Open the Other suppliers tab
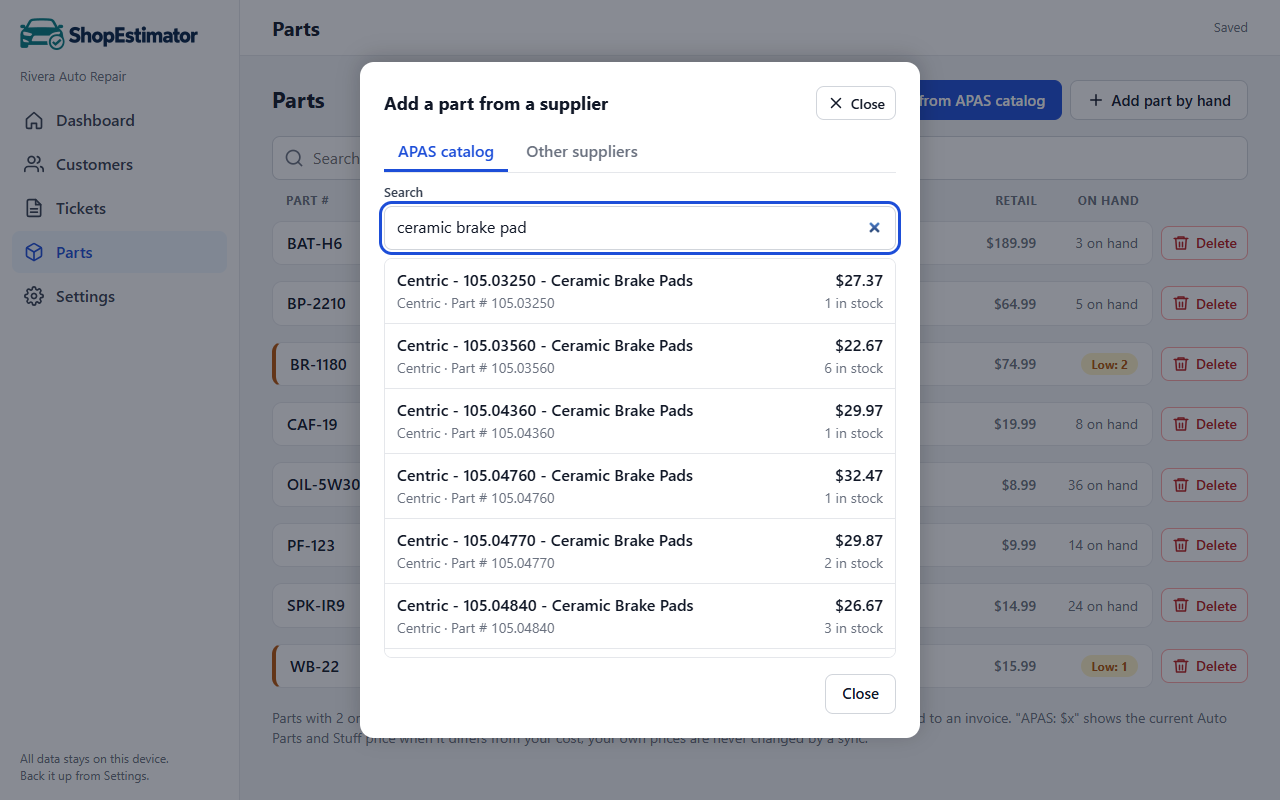1280x800 pixels. click(582, 152)
